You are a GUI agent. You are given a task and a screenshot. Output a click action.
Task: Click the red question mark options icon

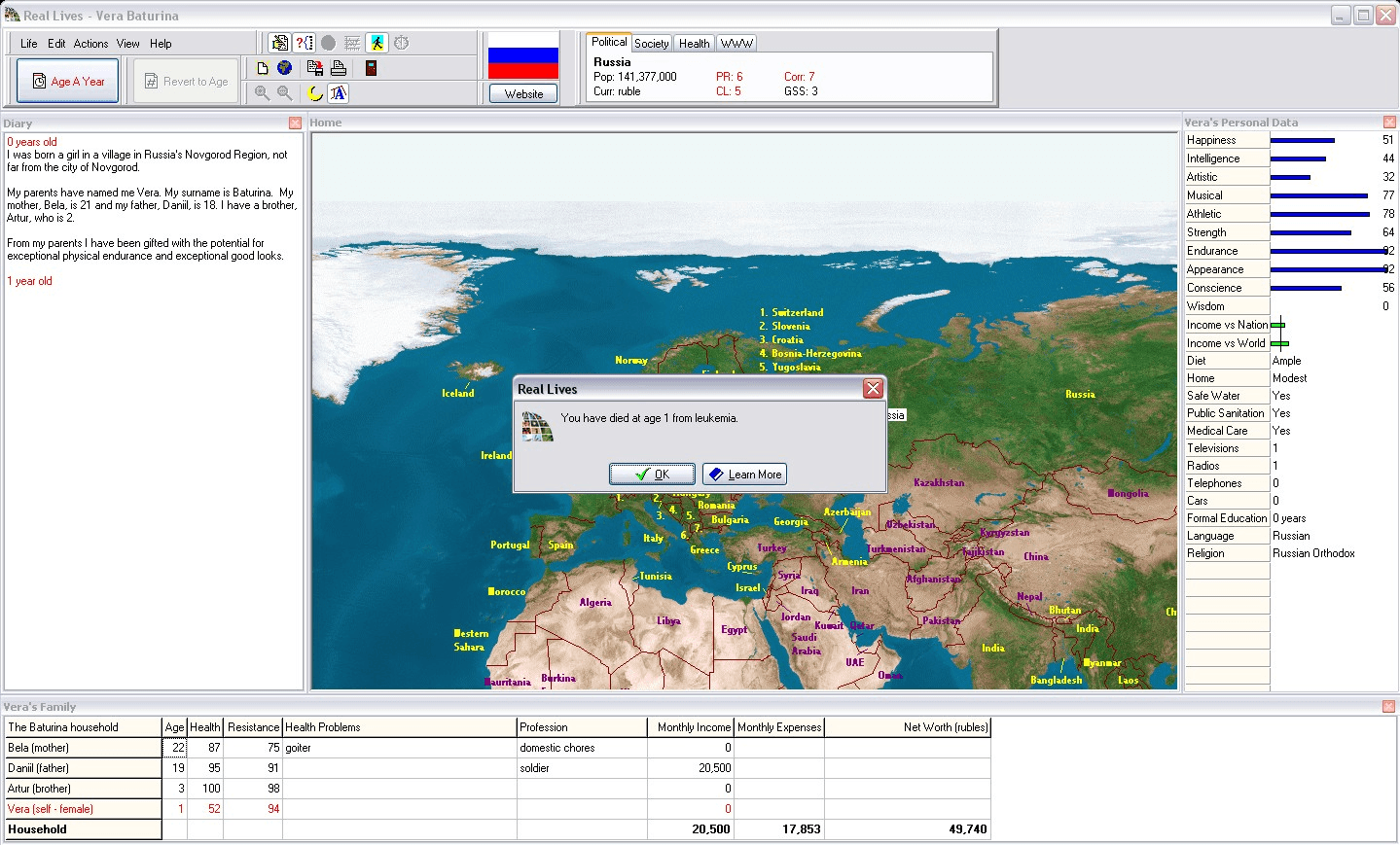pyautogui.click(x=305, y=43)
